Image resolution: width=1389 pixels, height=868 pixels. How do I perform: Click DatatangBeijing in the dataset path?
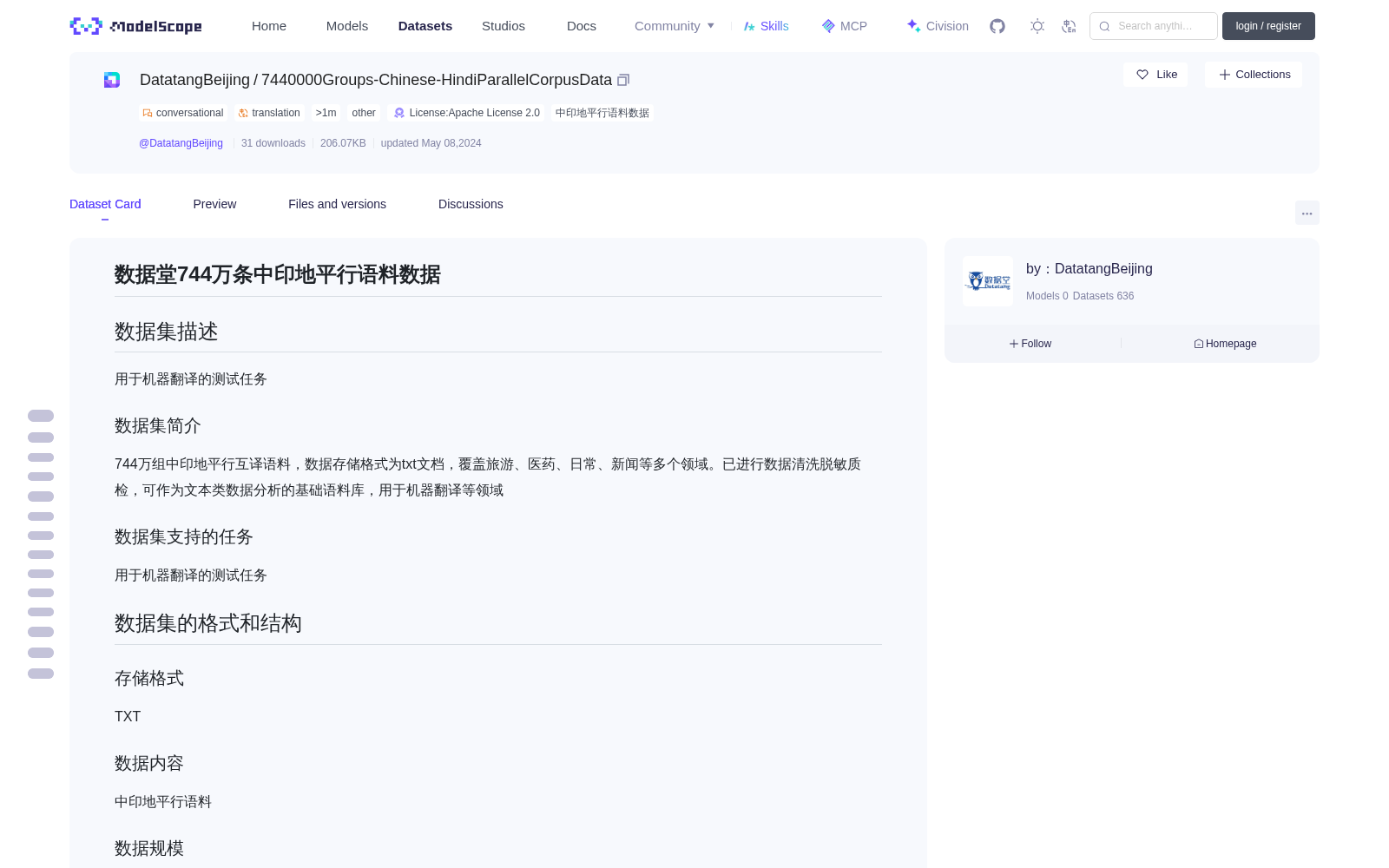pyautogui.click(x=194, y=80)
